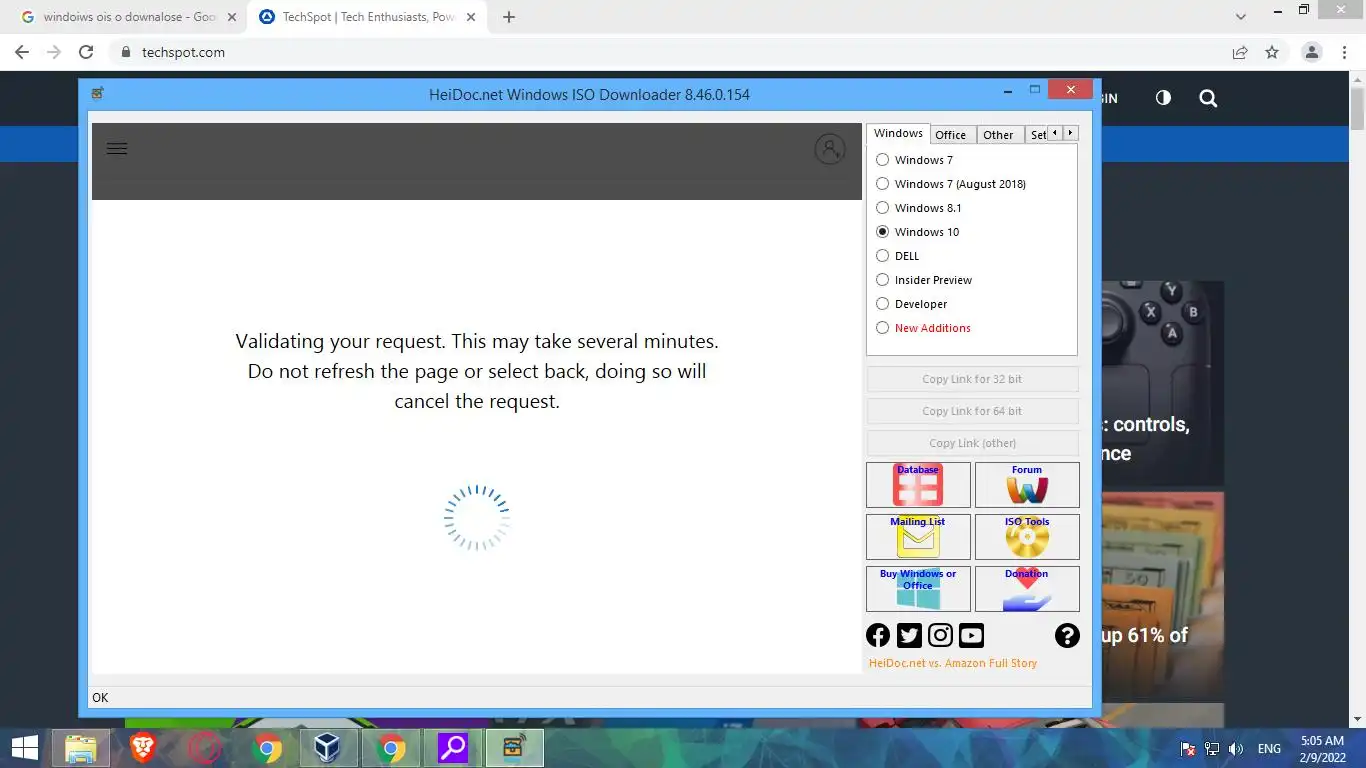The width and height of the screenshot is (1366, 768).
Task: Open File Explorer from the taskbar
Action: click(81, 748)
